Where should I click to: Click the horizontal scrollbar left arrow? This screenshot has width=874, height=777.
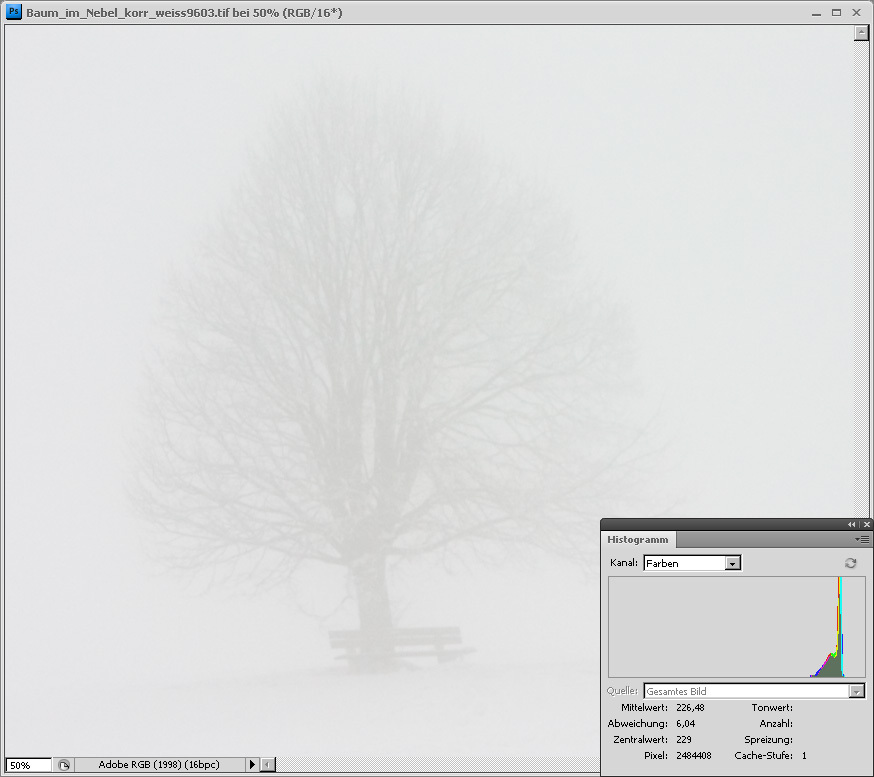pyautogui.click(x=268, y=765)
